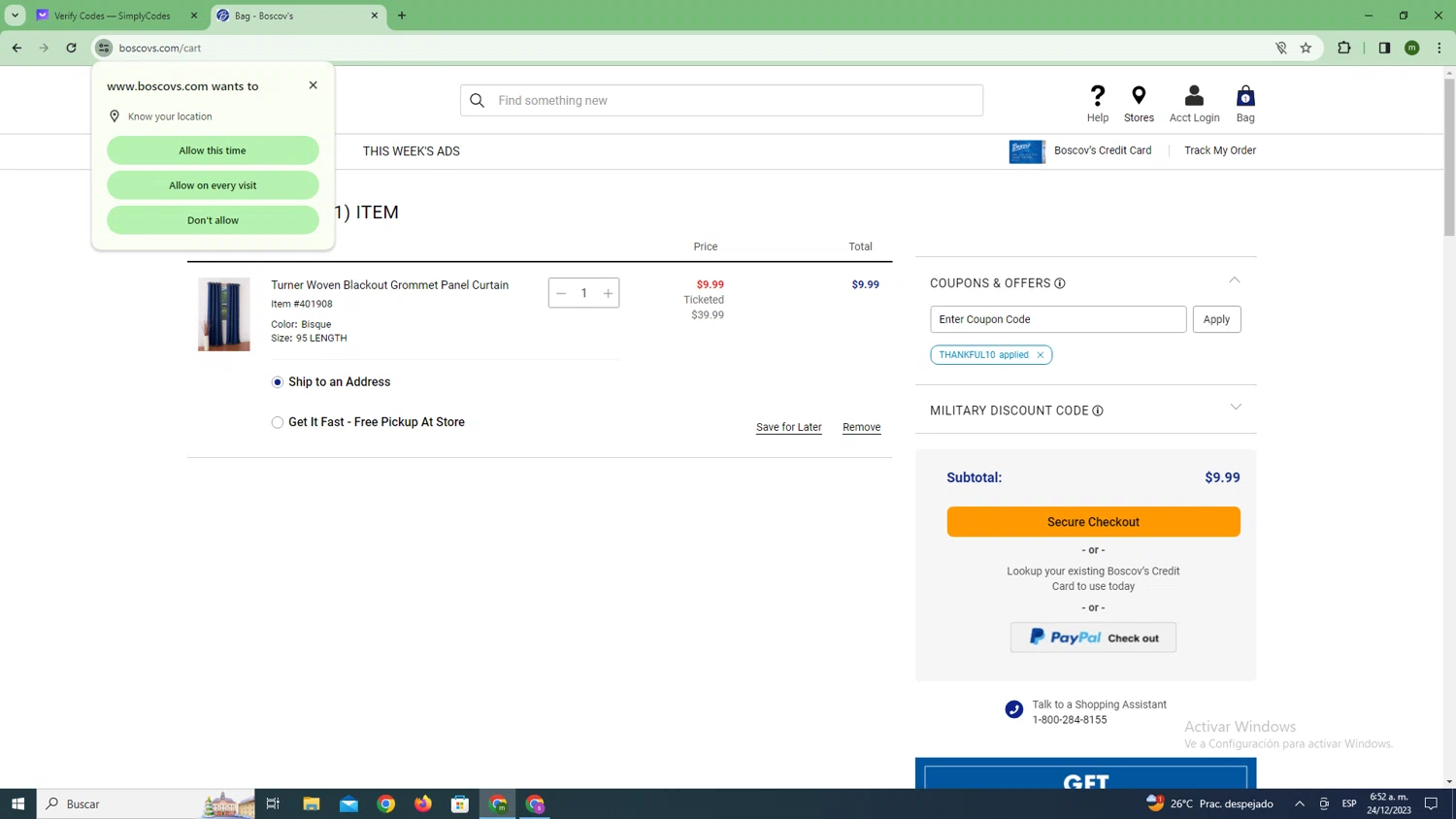Viewport: 1456px width, 819px height.
Task: Remove the curtain from the bag
Action: [862, 427]
